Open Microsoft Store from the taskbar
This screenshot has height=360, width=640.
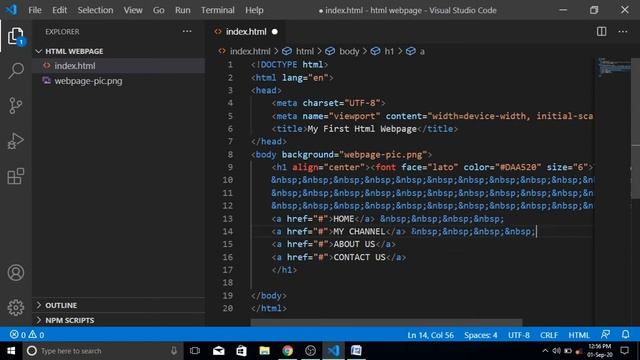(x=241, y=351)
